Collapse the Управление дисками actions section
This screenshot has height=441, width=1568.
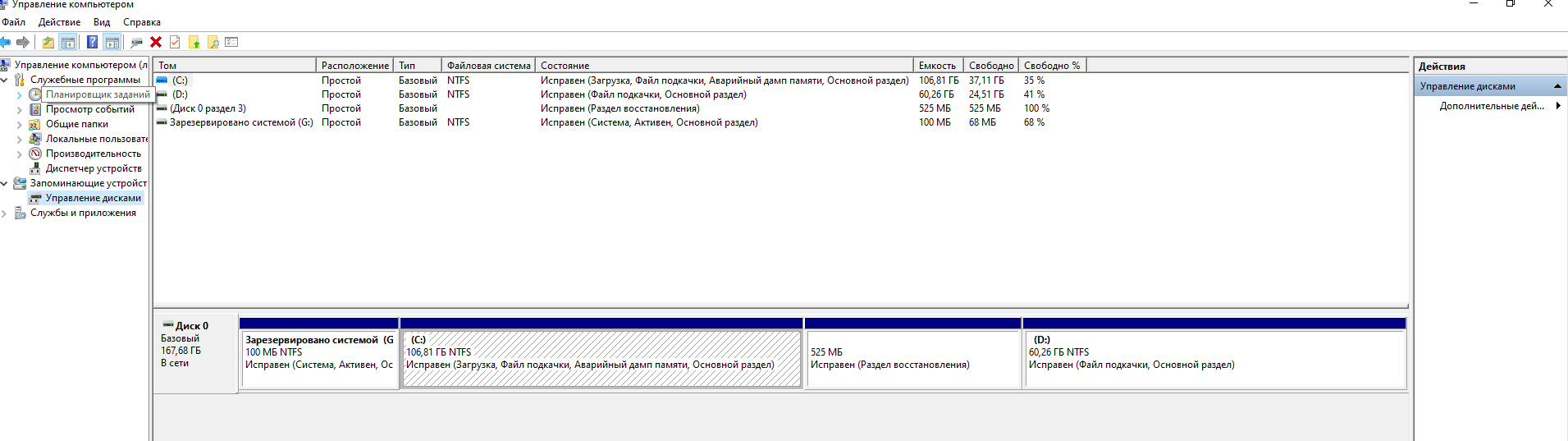[1557, 86]
